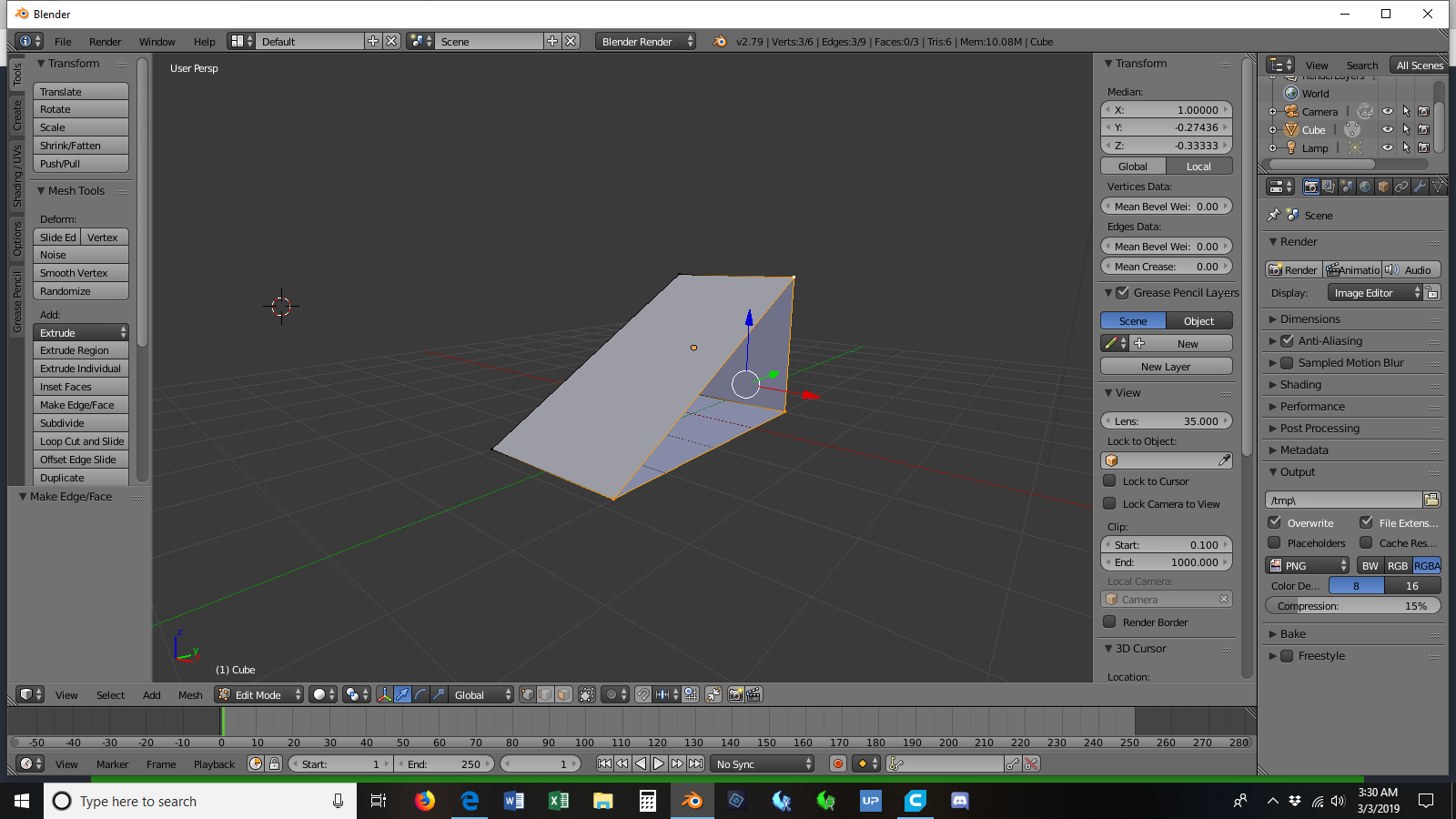This screenshot has height=819, width=1456.
Task: Enable the Sampled Motion Blur checkbox
Action: pos(1287,362)
